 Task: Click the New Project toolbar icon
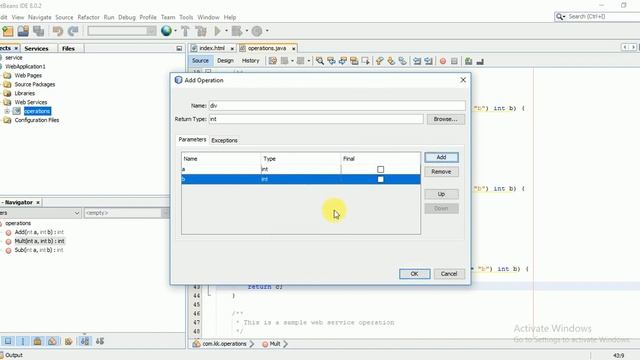coord(8,31)
